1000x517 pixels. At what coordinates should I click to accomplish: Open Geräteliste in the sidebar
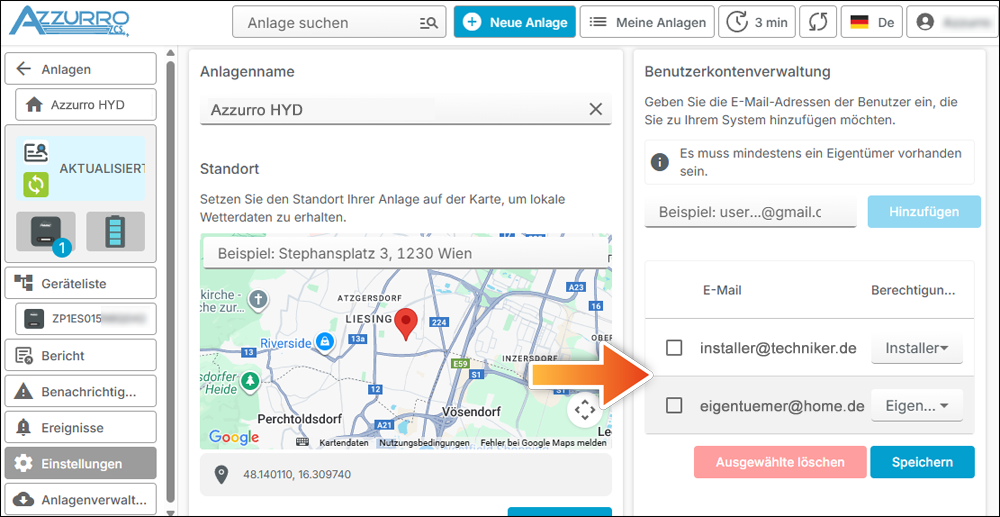tap(81, 283)
